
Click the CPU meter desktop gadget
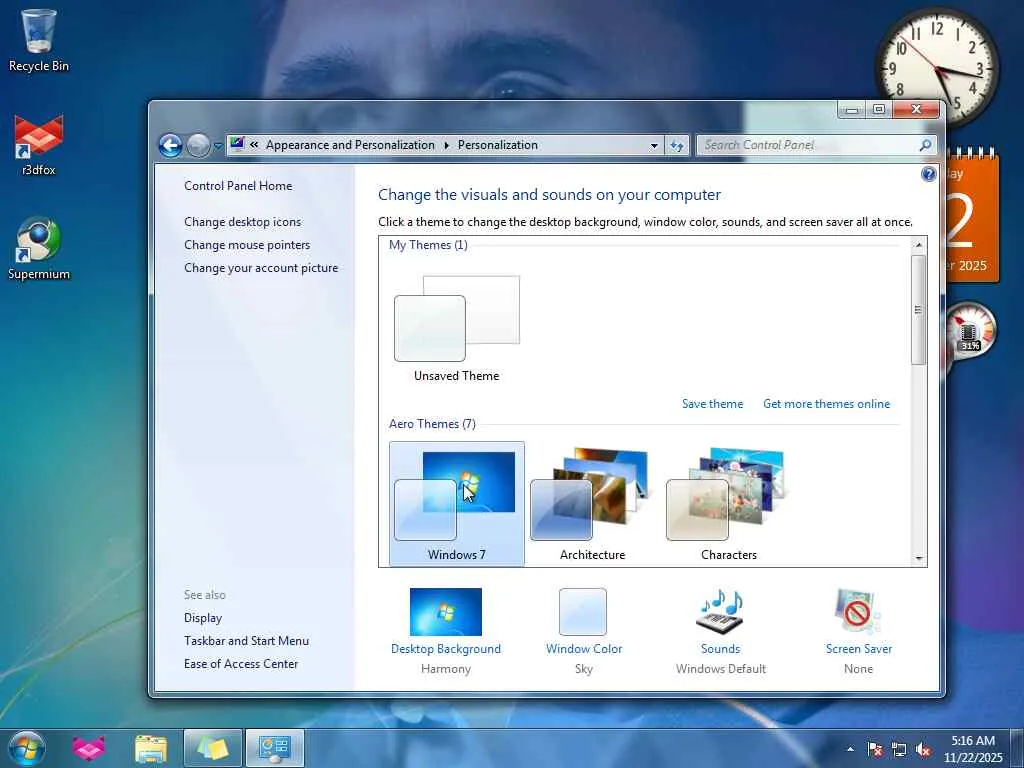[970, 330]
